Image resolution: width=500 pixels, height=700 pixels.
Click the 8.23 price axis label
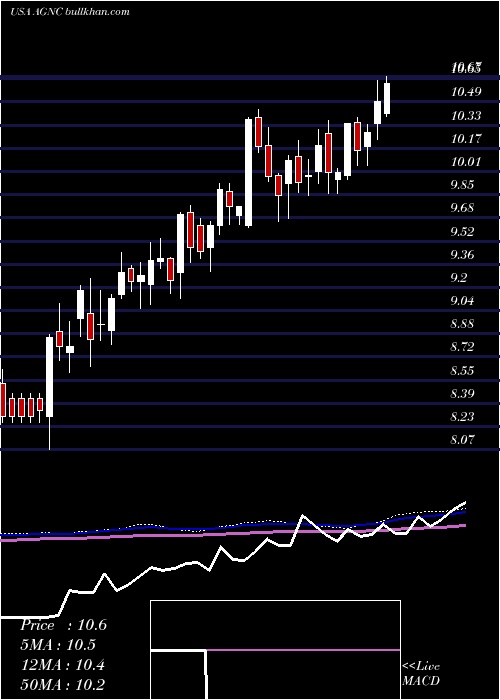coord(462,417)
